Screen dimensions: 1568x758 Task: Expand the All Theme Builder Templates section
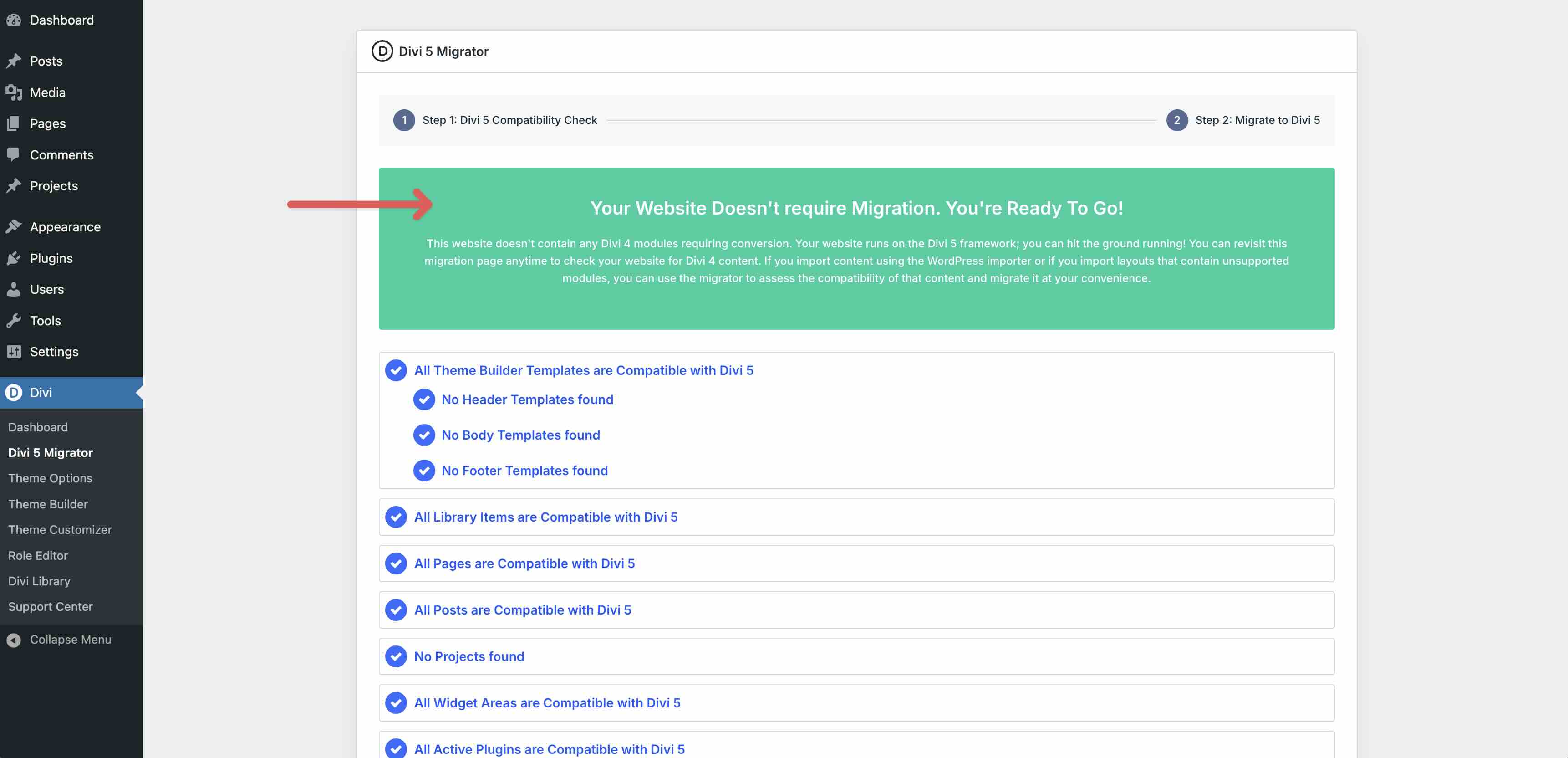(x=584, y=370)
